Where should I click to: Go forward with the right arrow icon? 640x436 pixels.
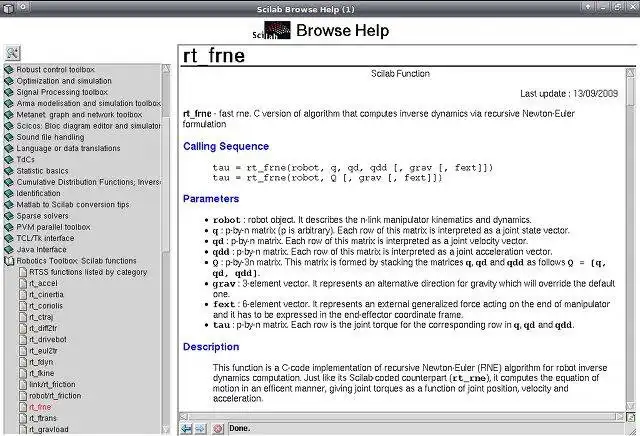[200, 429]
